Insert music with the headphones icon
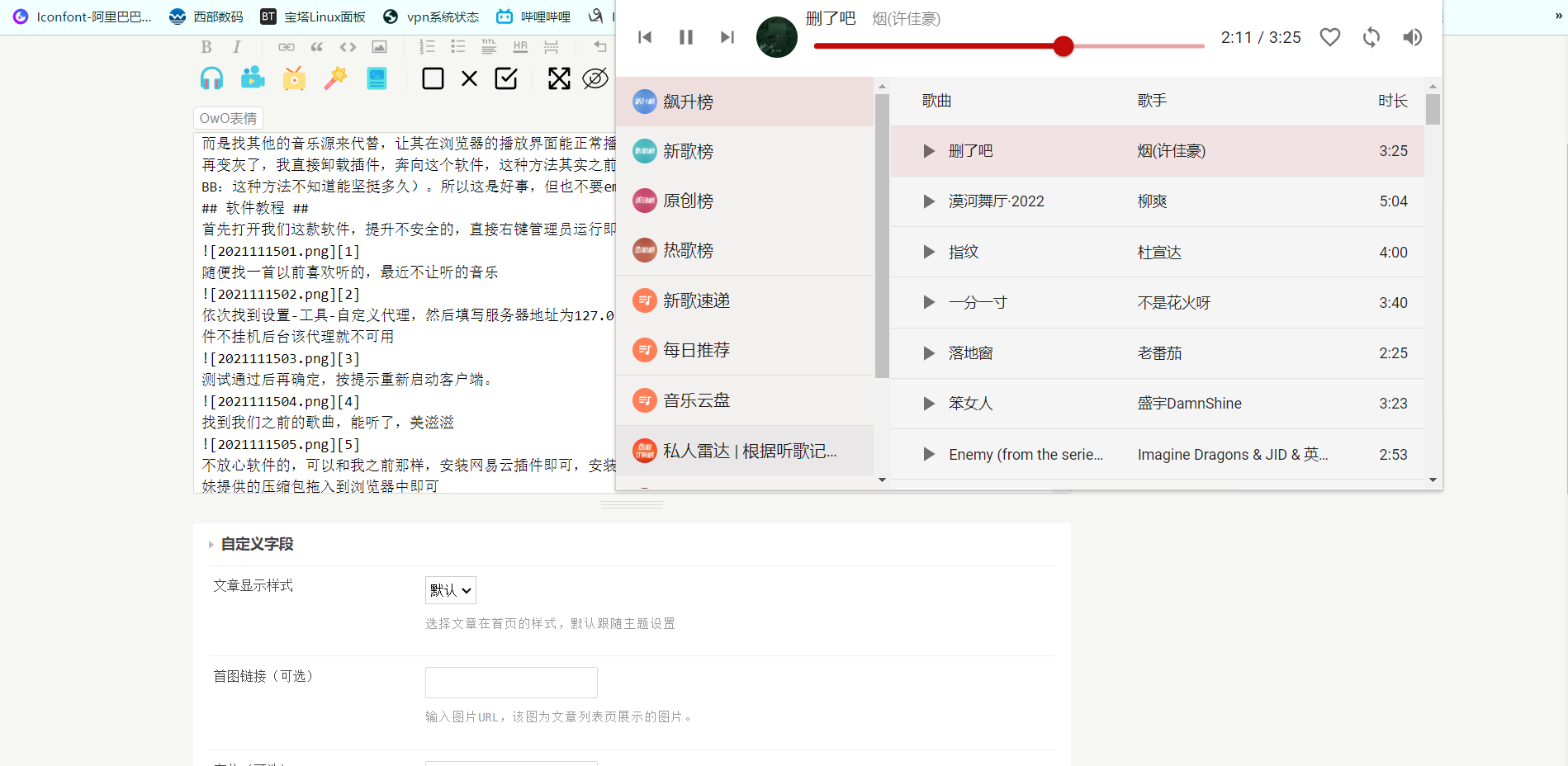Screen dimensions: 1568x766 tap(211, 78)
